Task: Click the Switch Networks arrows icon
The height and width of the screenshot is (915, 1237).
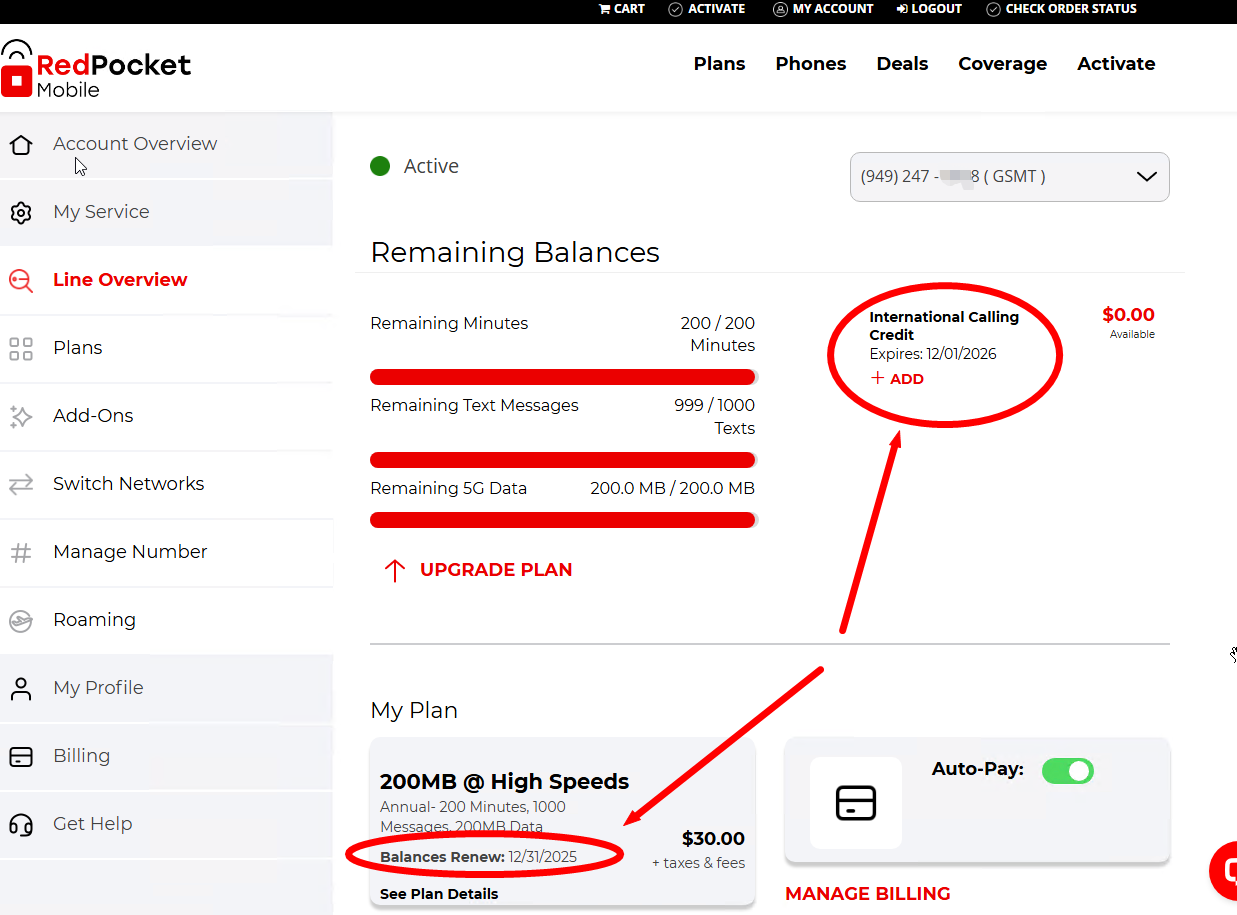Action: (21, 484)
